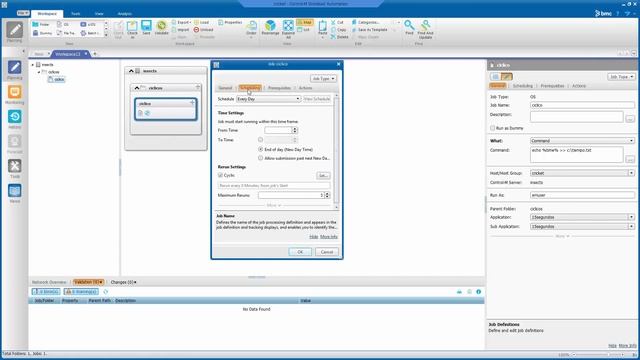640x360 pixels.
Task: Open the Host/Host Group dropdown
Action: [x=582, y=173]
